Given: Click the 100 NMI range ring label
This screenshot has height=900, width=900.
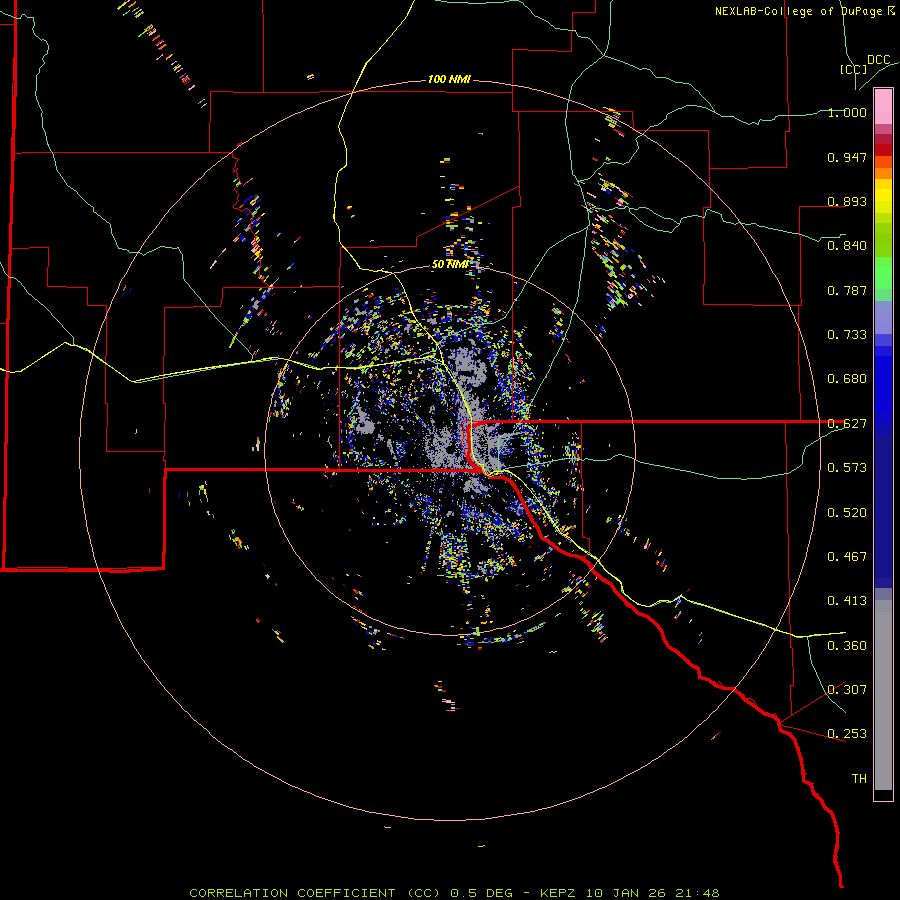Looking at the screenshot, I should pyautogui.click(x=449, y=79).
